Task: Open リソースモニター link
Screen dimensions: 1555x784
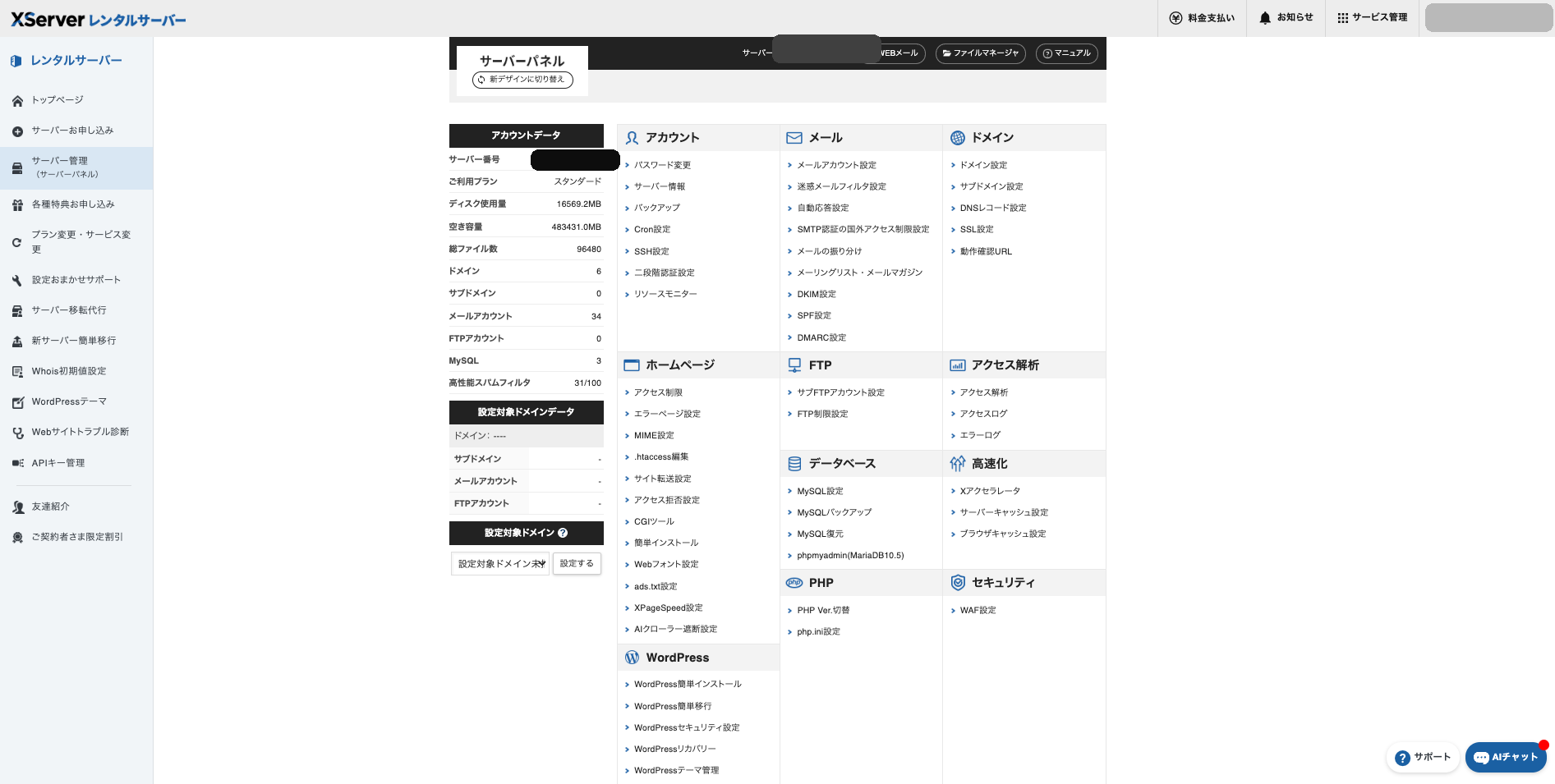Action: click(x=665, y=294)
